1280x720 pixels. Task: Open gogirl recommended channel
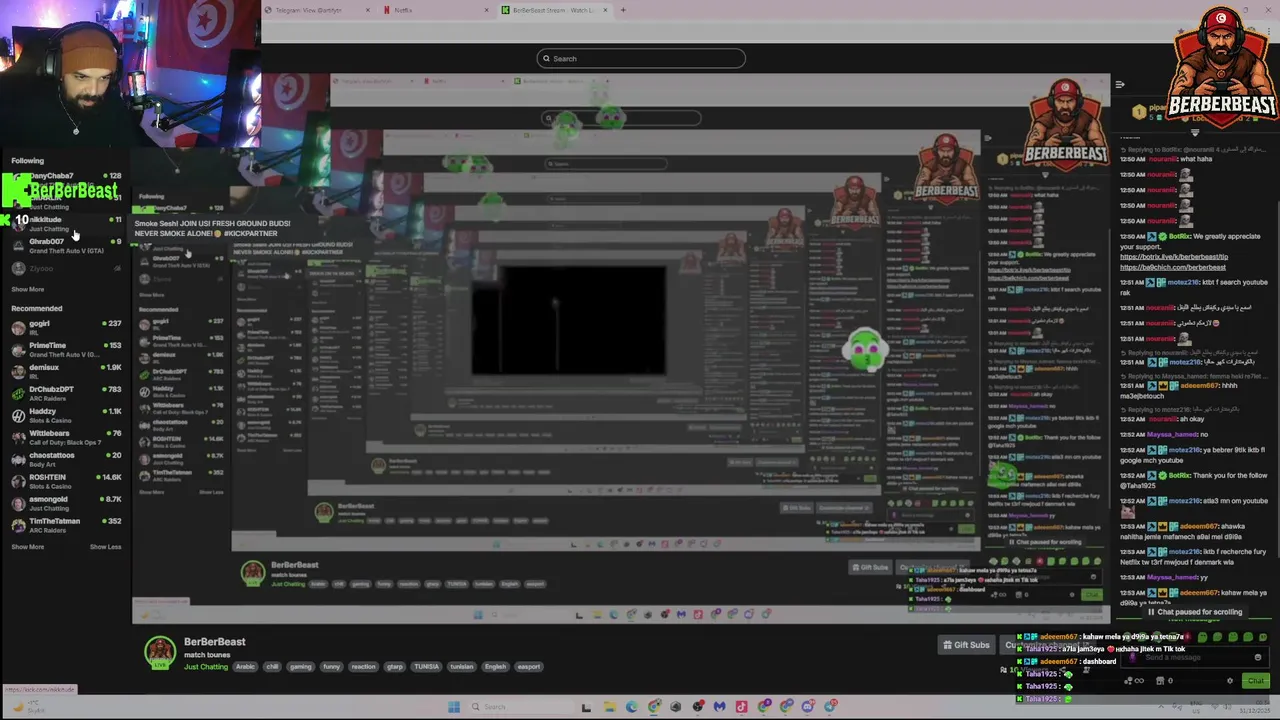pos(65,327)
